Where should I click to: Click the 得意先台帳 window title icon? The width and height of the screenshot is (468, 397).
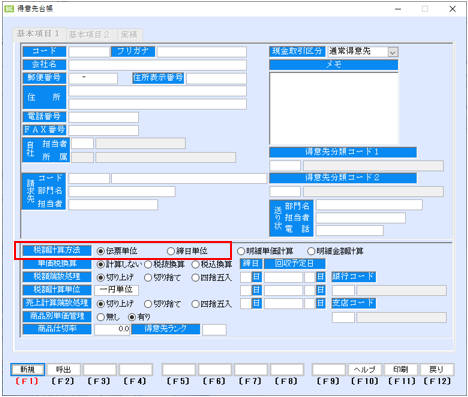coord(9,9)
